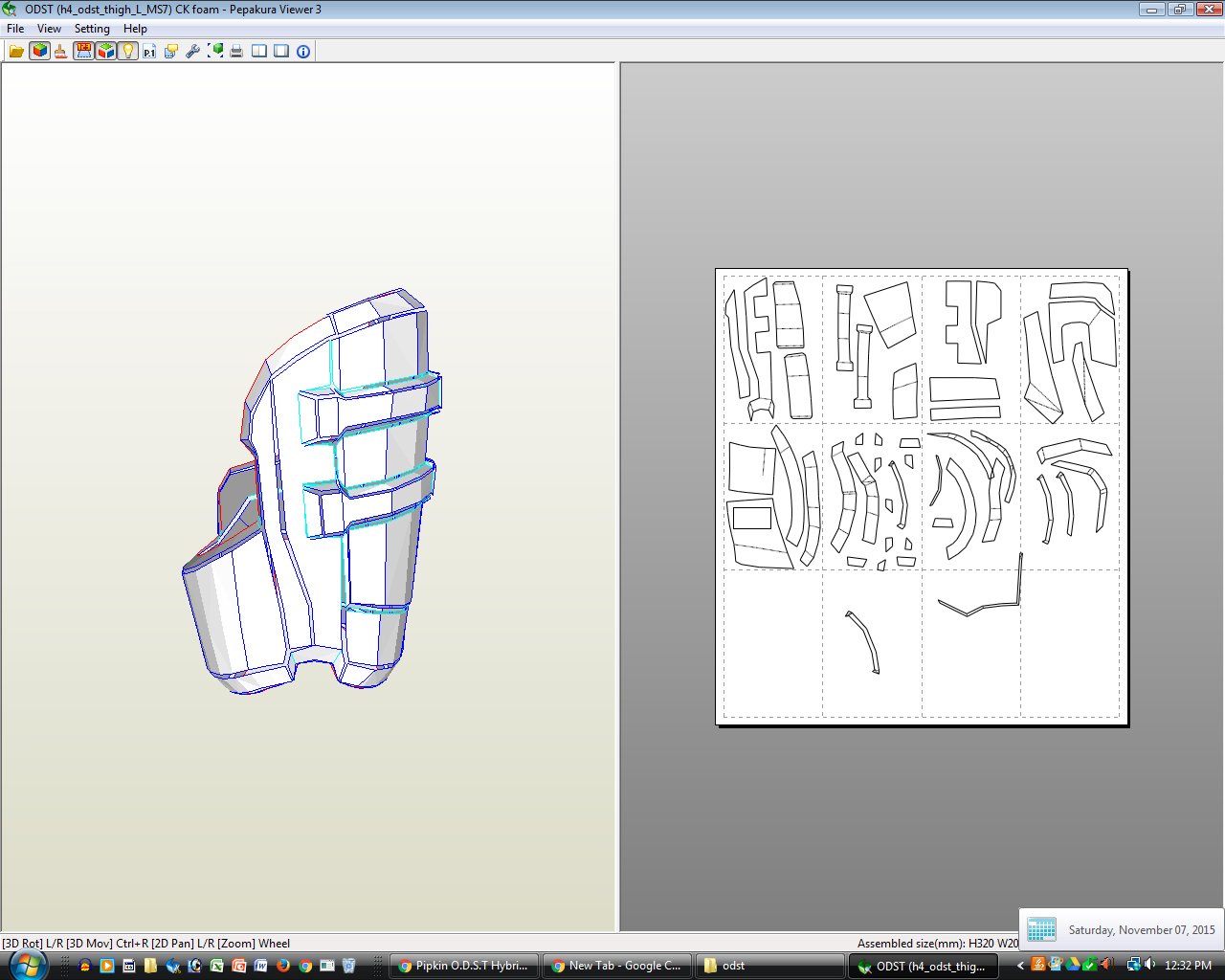
Task: Click the green checkmark tray icon
Action: [x=1090, y=964]
